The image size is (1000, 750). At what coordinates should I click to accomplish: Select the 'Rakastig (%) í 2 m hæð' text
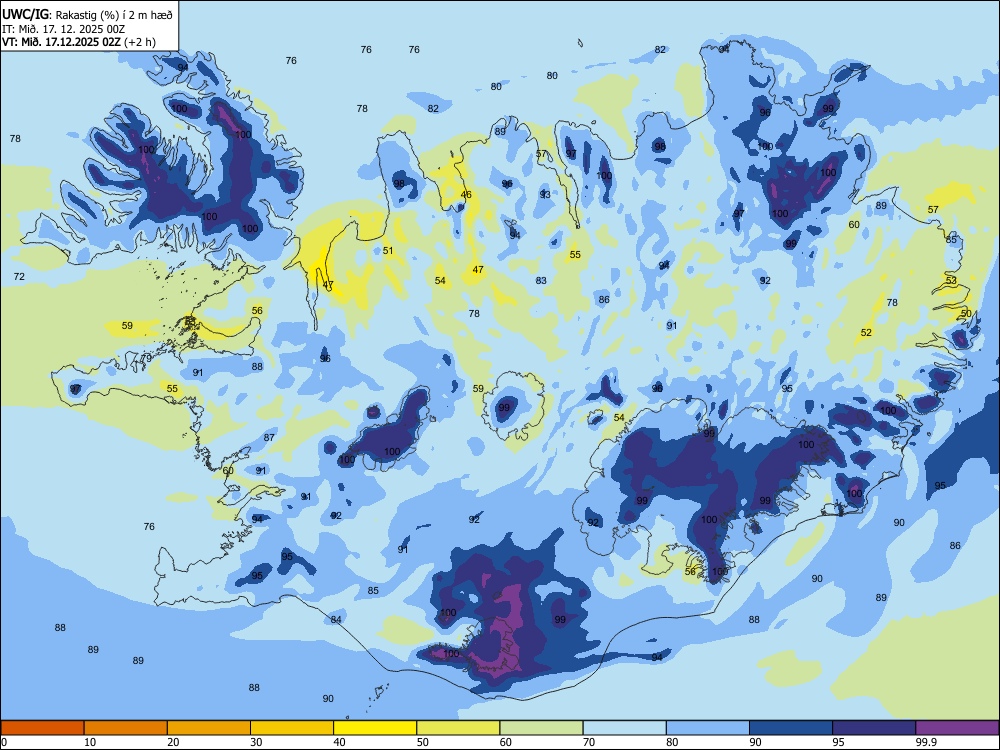(114, 15)
